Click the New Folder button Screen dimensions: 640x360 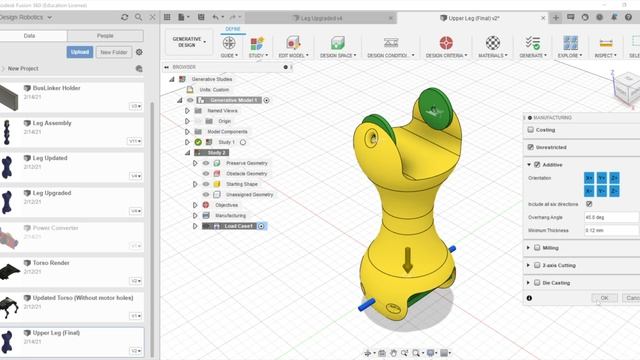coord(114,52)
